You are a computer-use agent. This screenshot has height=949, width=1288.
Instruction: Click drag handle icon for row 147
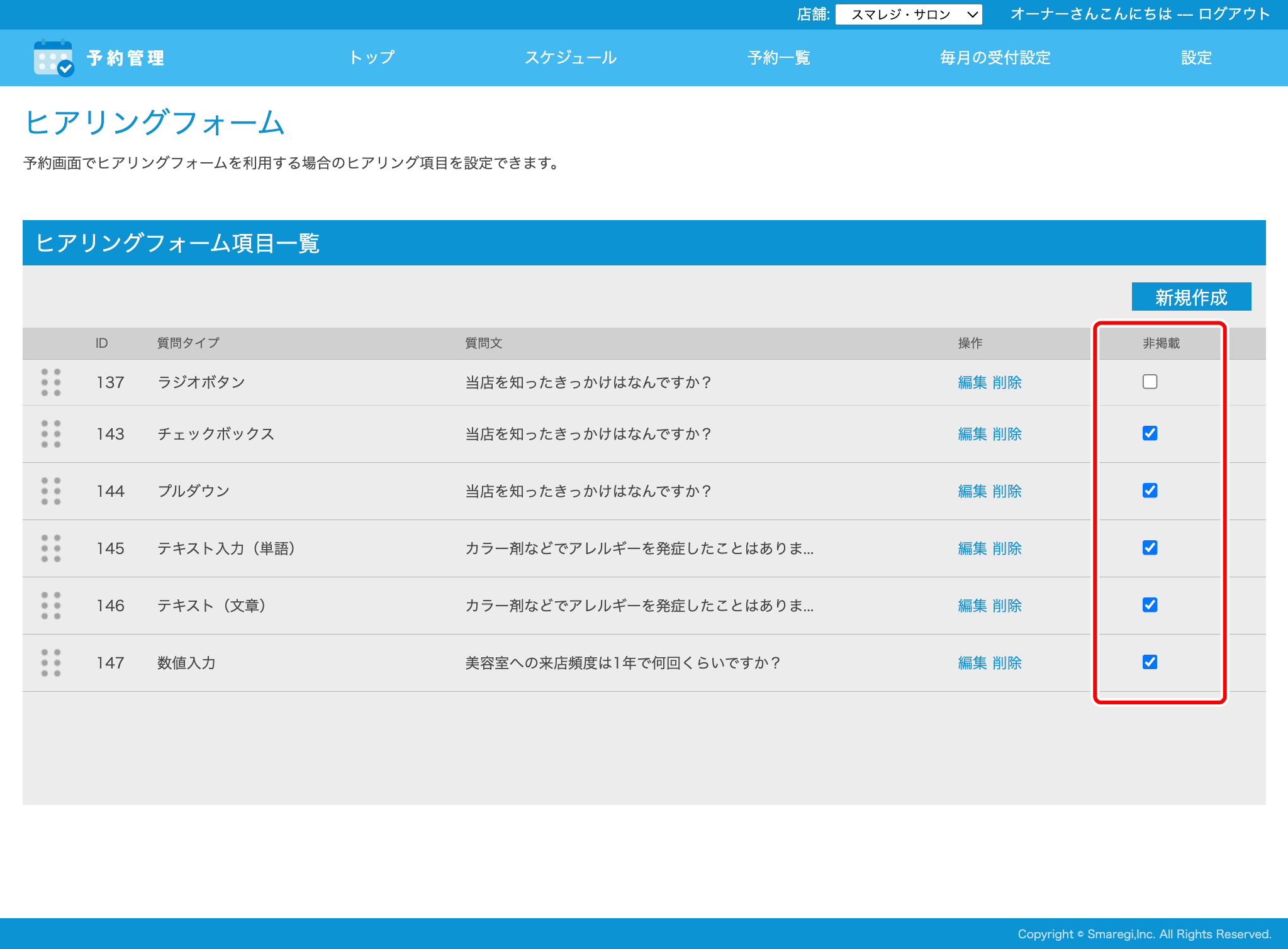tap(51, 663)
